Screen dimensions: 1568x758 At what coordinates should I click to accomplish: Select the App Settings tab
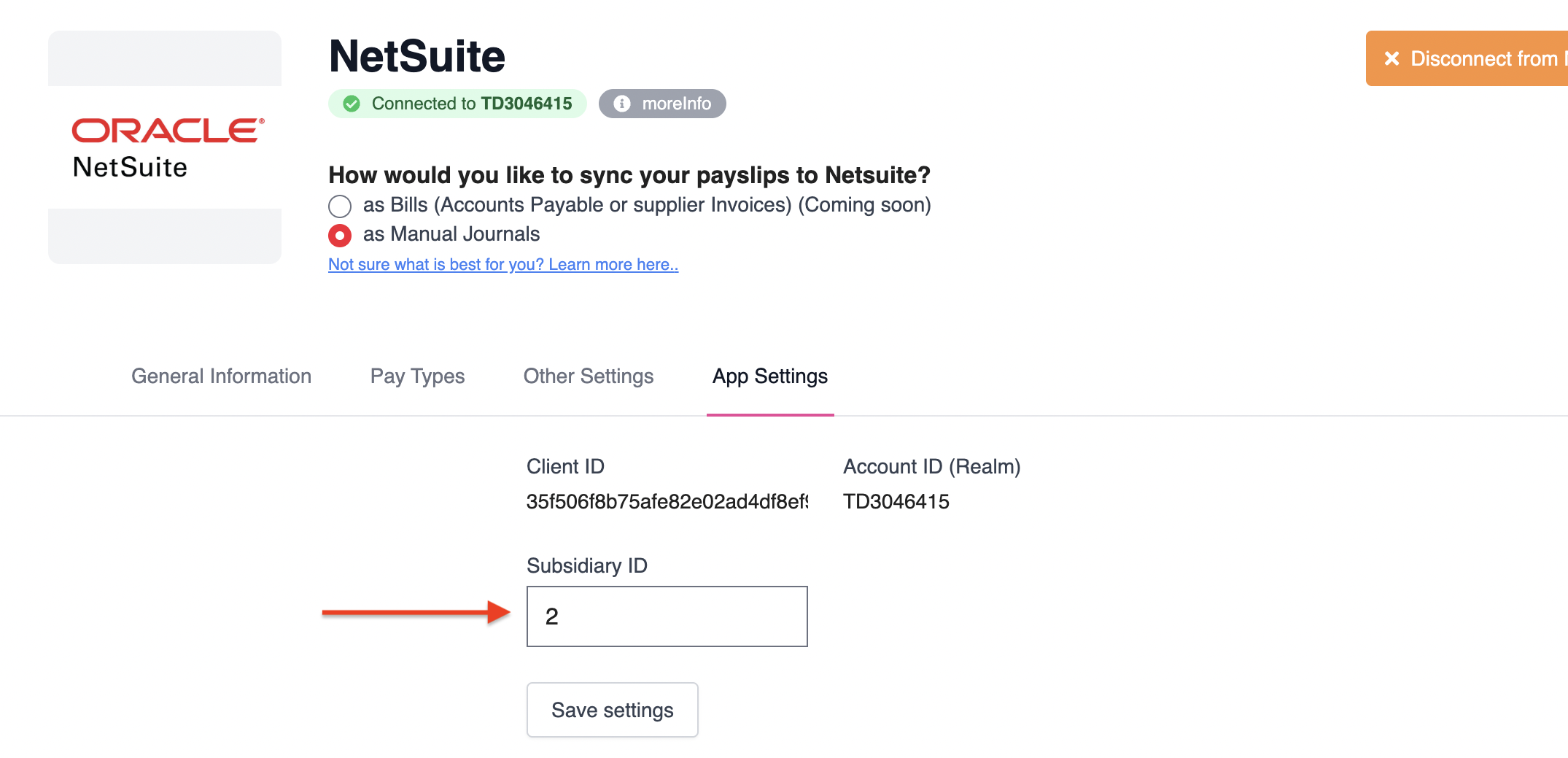coord(769,376)
